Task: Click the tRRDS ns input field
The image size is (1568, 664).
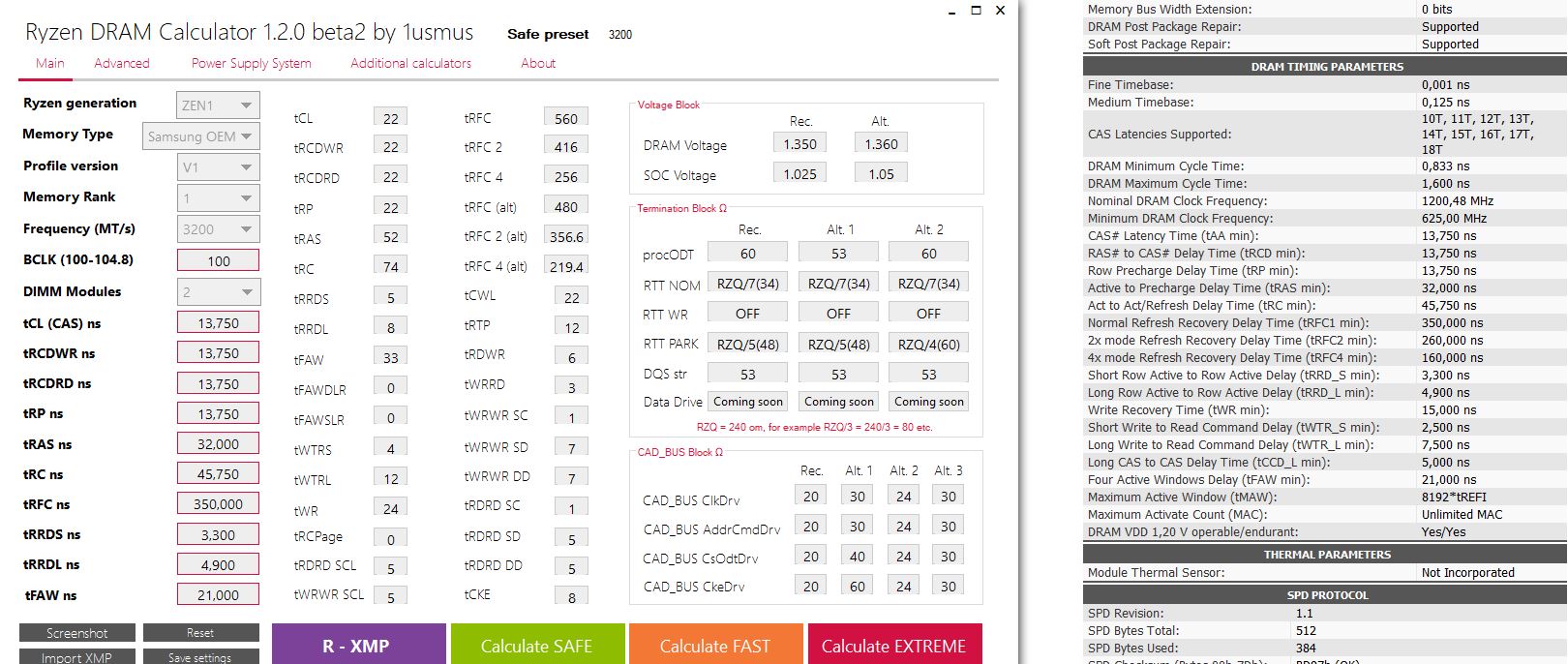Action: pos(218,533)
